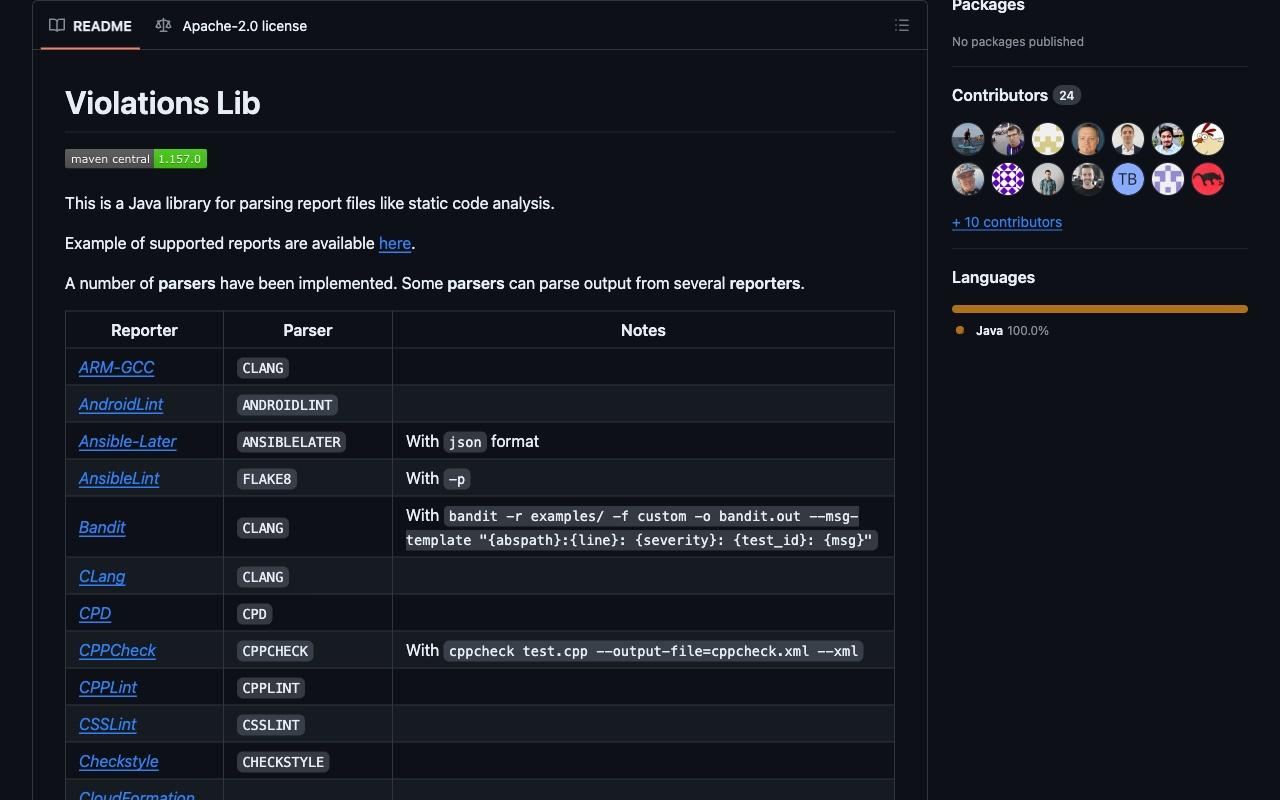The height and width of the screenshot is (800, 1280).
Task: Open the CLang reporter link
Action: pos(102,576)
